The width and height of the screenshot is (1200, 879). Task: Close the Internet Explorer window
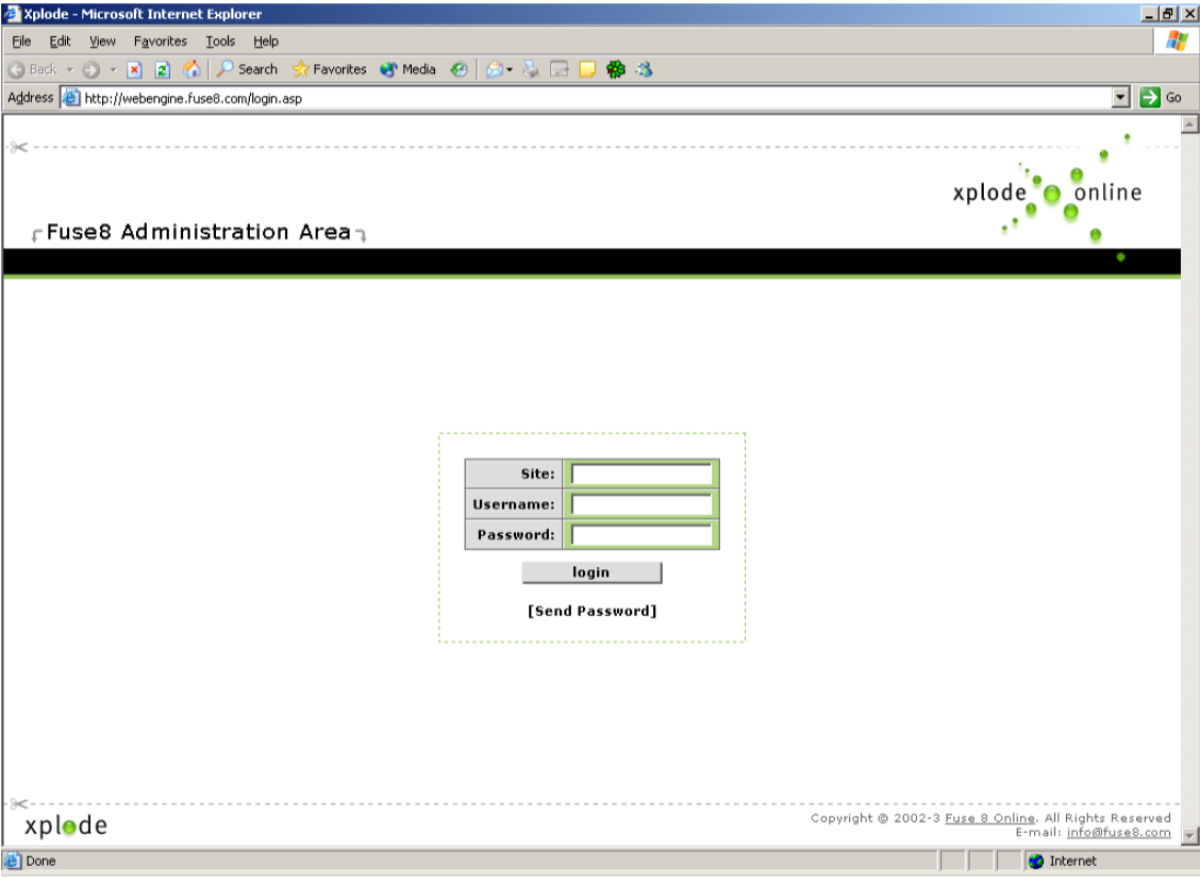click(x=1187, y=14)
